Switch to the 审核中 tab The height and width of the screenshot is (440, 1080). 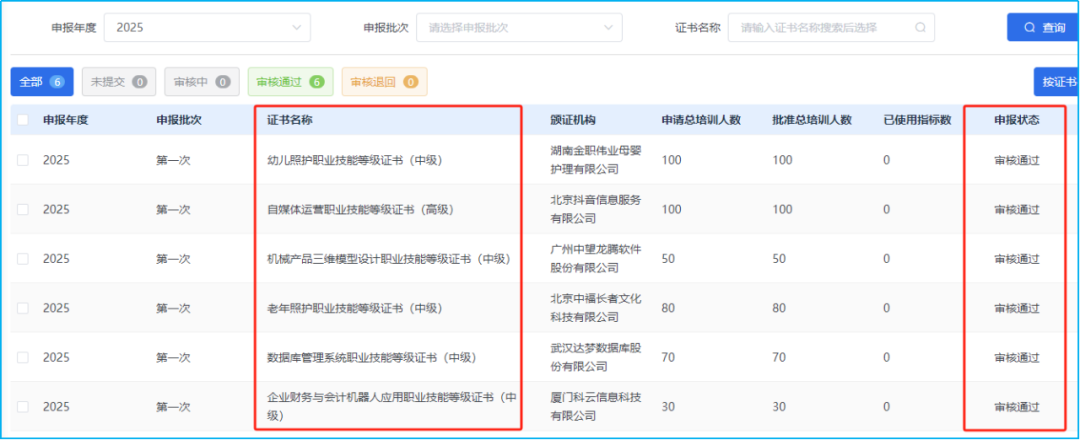[x=200, y=82]
